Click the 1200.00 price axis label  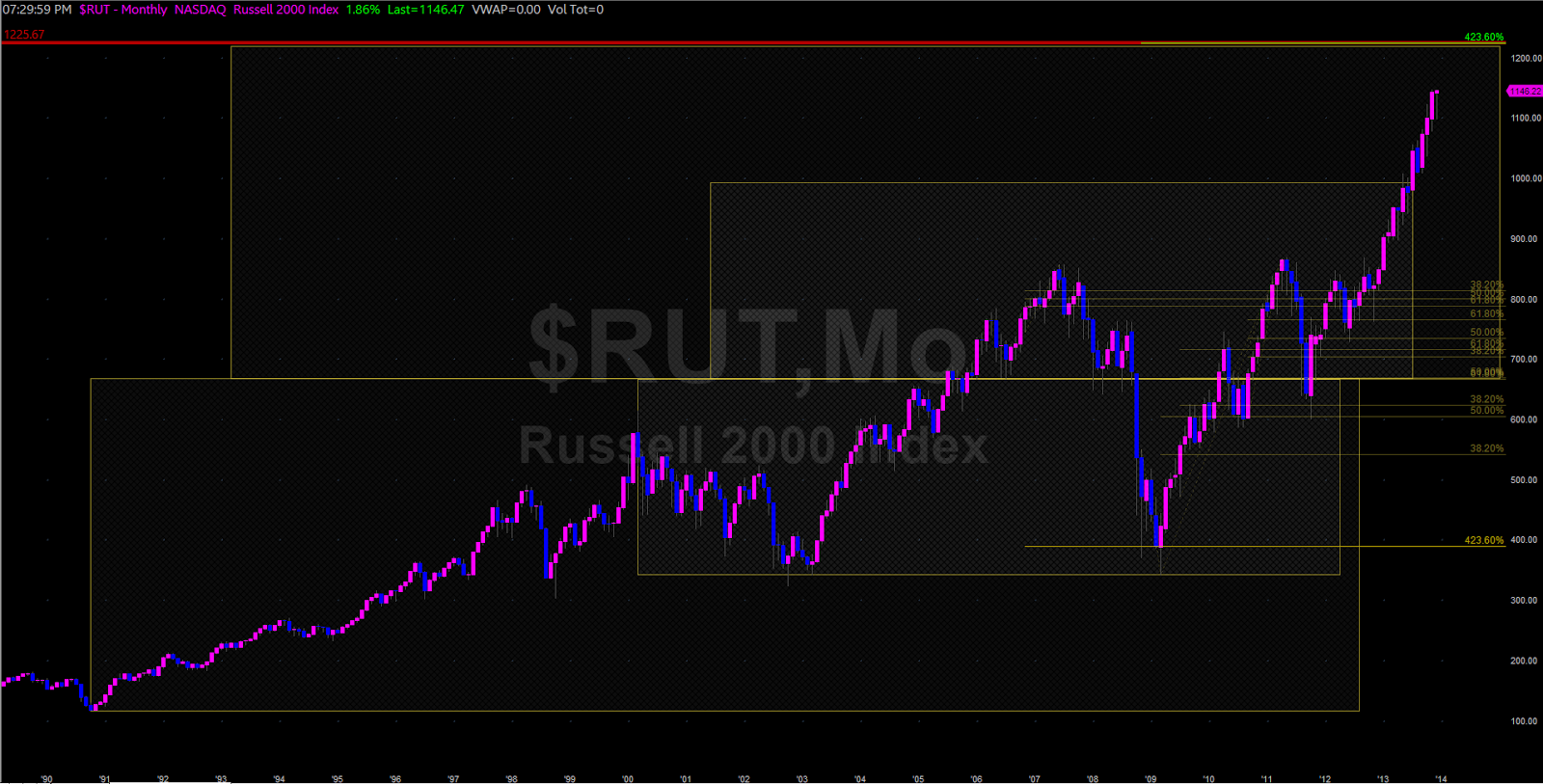click(1526, 58)
